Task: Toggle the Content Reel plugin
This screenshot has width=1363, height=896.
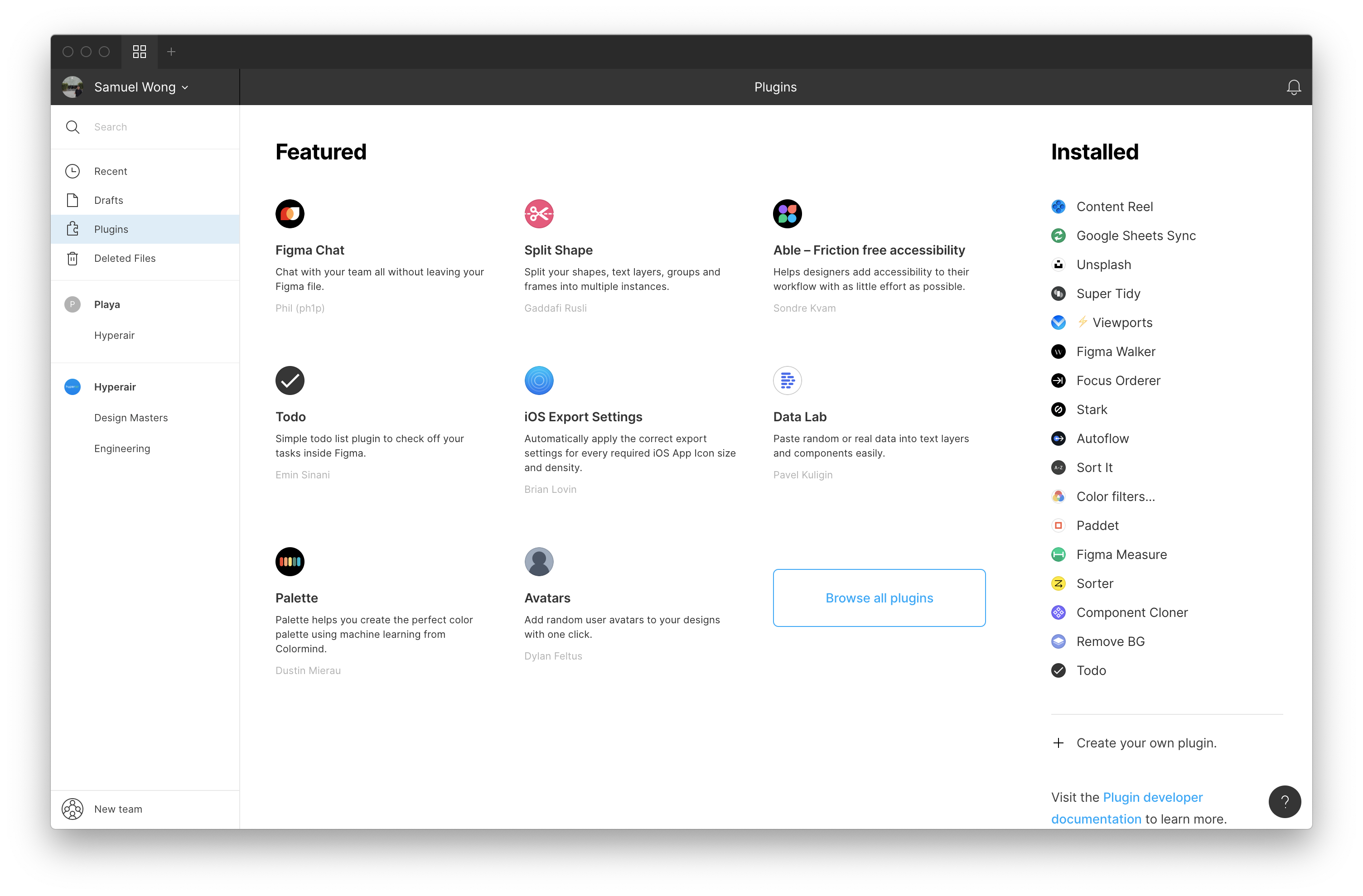Action: coord(1113,206)
